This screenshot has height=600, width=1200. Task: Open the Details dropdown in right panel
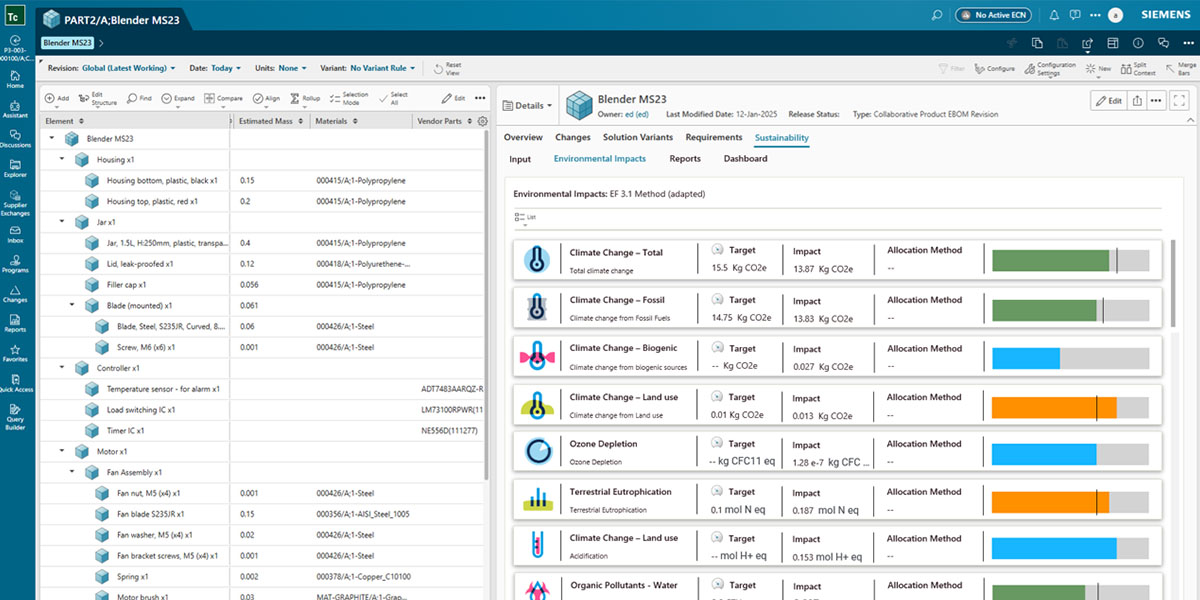coord(527,105)
